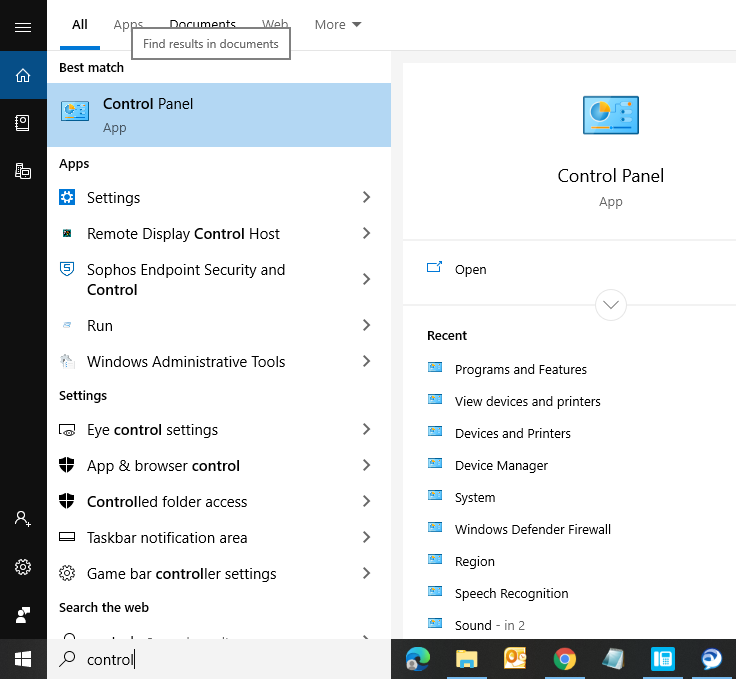Expand Controlled folder access chevron
736x679 pixels.
coord(367,501)
